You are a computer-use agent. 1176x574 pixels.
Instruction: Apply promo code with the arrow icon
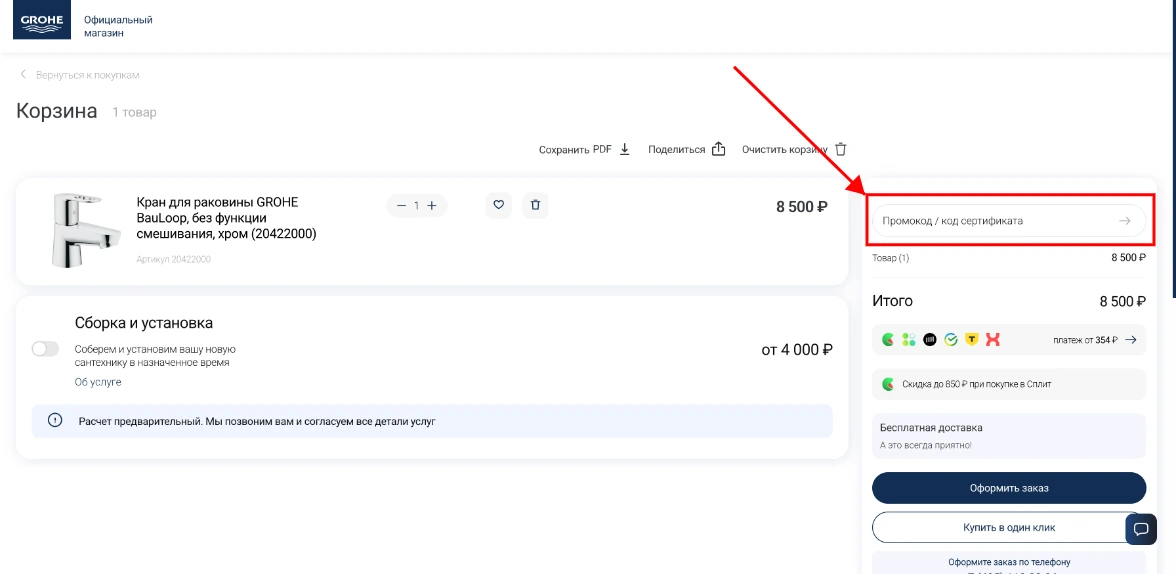(x=1125, y=221)
